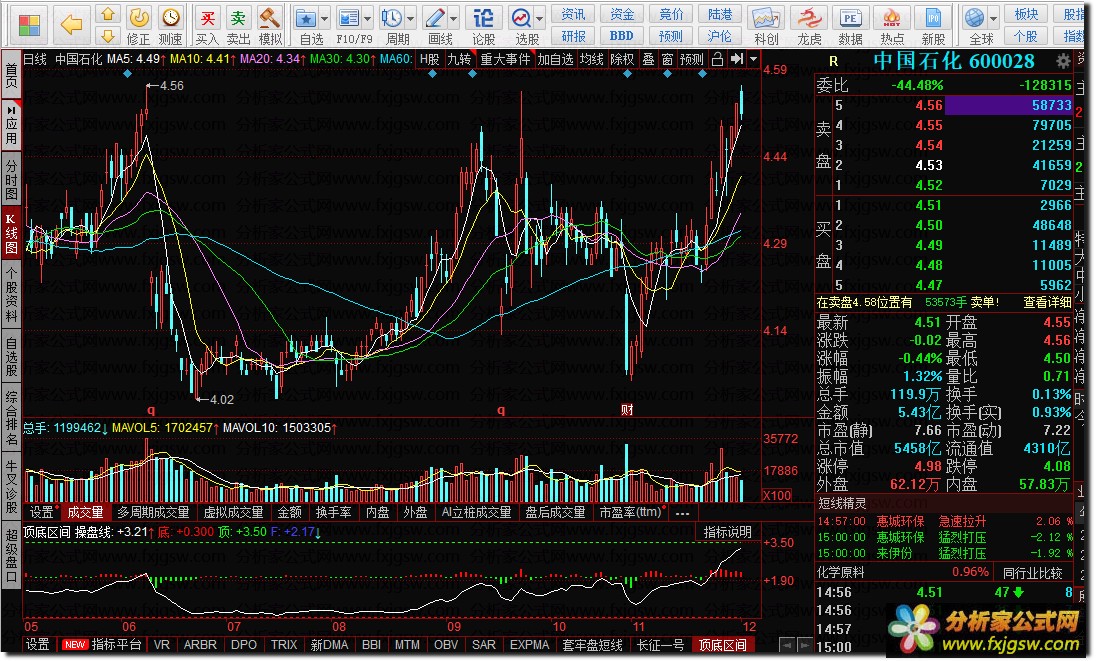Image resolution: width=1096 pixels, height=661 pixels.
Task: Toggle the 重大事件 major events button
Action: click(505, 59)
